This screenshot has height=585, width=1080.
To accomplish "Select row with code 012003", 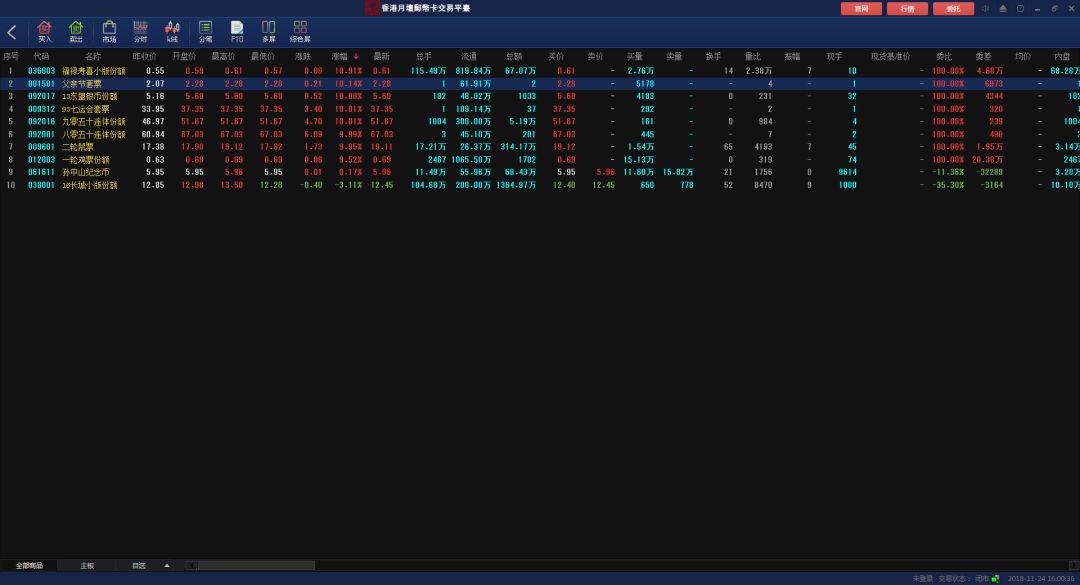I will click(x=41, y=159).
